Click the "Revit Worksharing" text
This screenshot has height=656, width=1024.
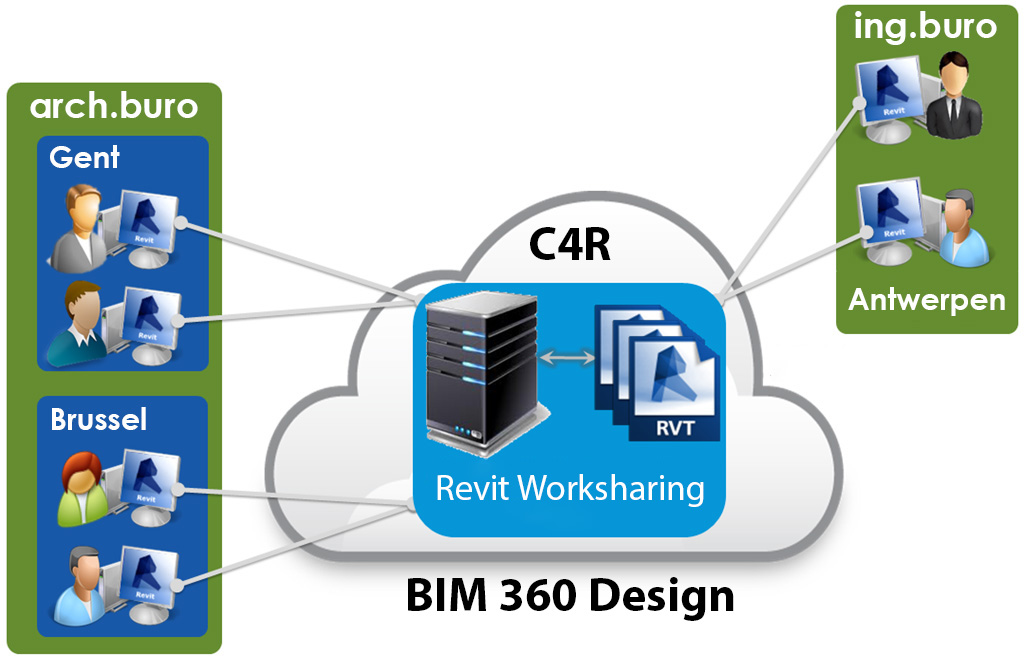click(570, 489)
